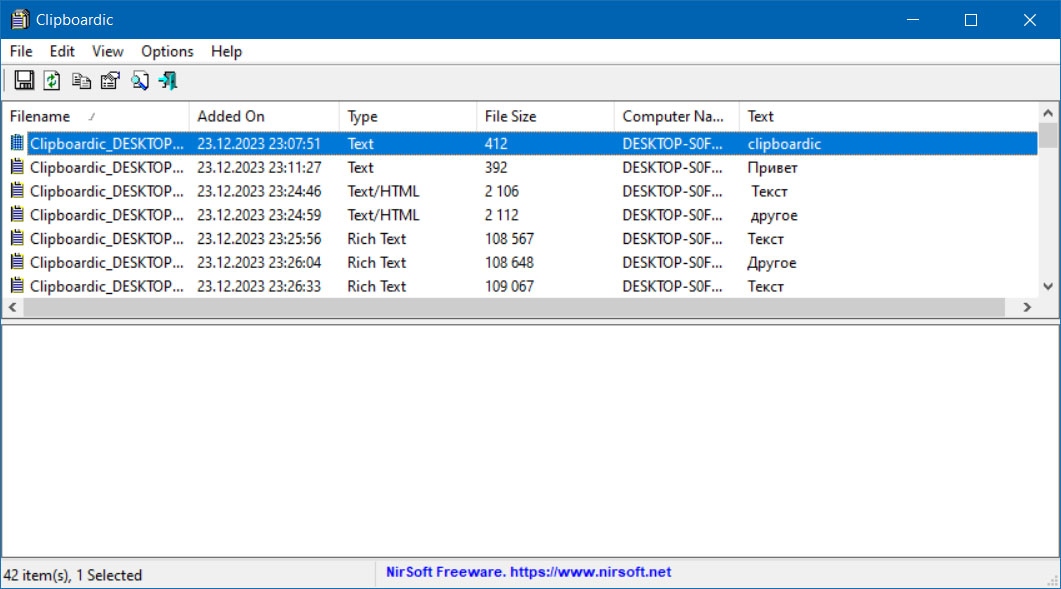Open the Options menu
This screenshot has height=589, width=1061.
point(167,51)
